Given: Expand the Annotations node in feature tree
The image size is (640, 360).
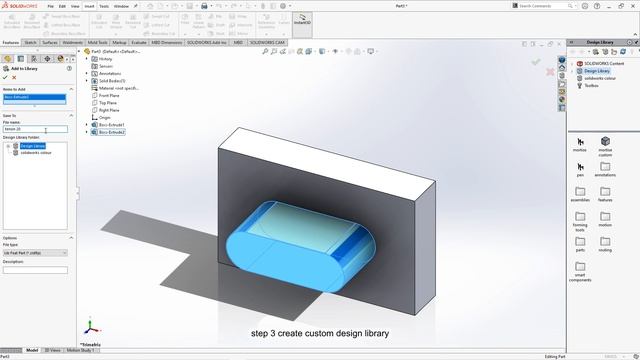Looking at the screenshot, I should pyautogui.click(x=87, y=73).
